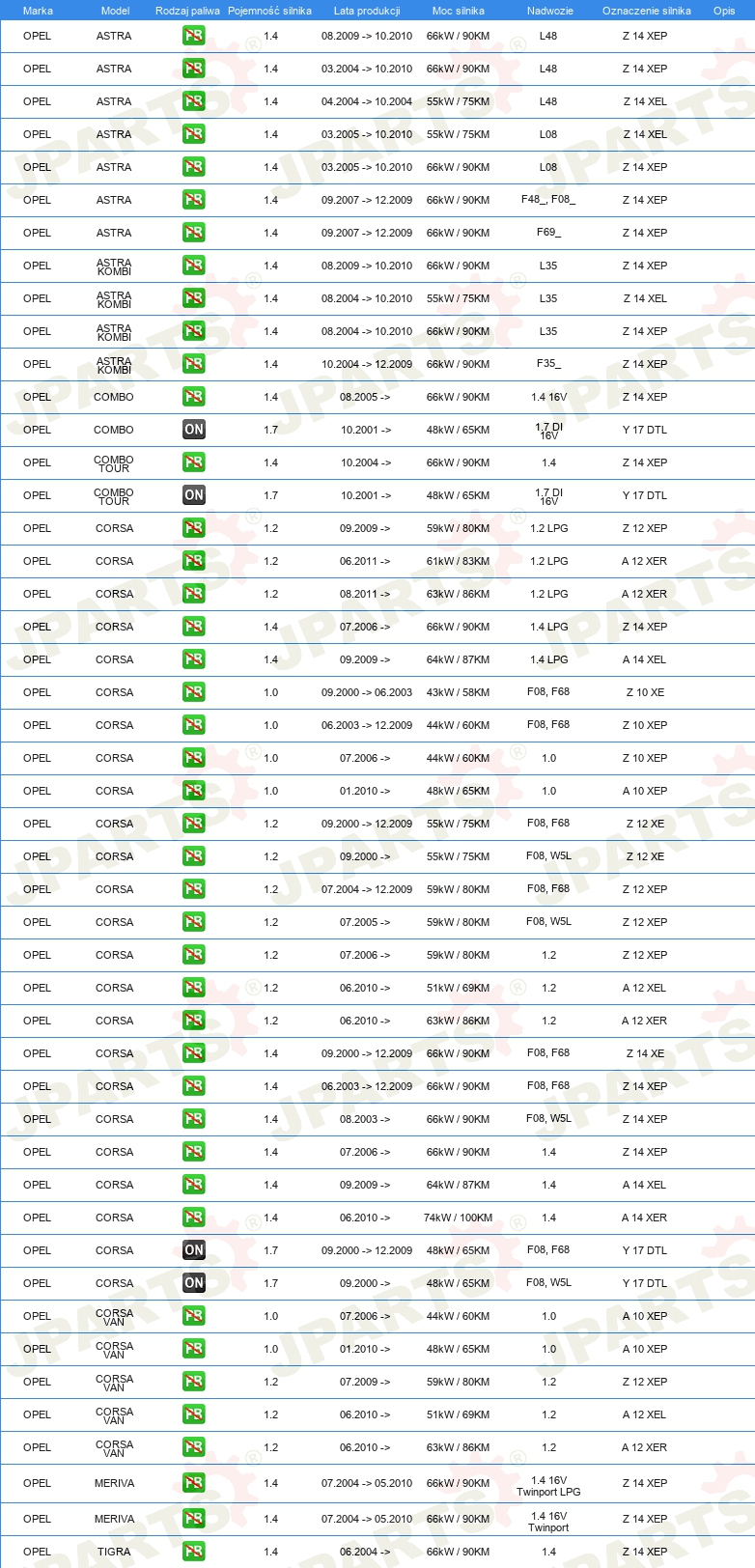This screenshot has height=1568, width=755.
Task: Click the Nadwozie column header
Action: click(x=550, y=11)
